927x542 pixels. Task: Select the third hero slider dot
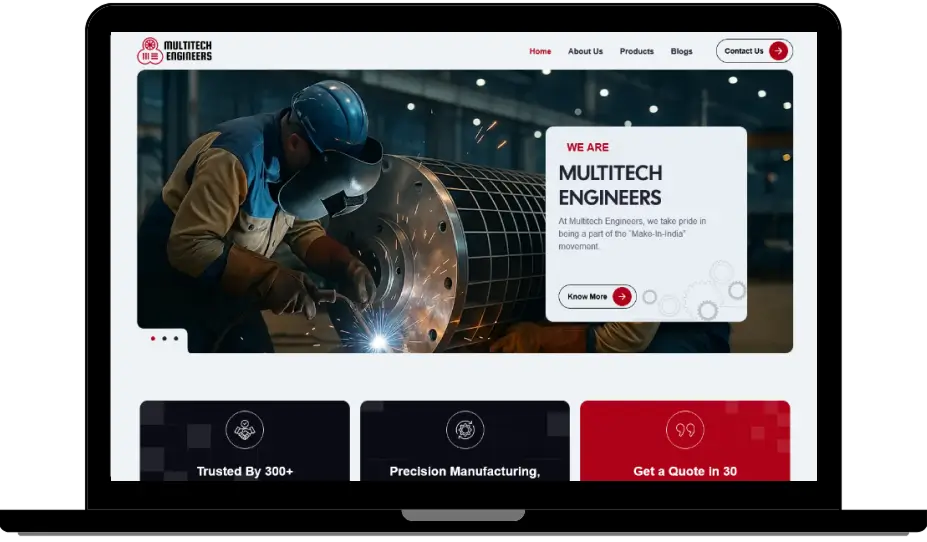(x=176, y=339)
